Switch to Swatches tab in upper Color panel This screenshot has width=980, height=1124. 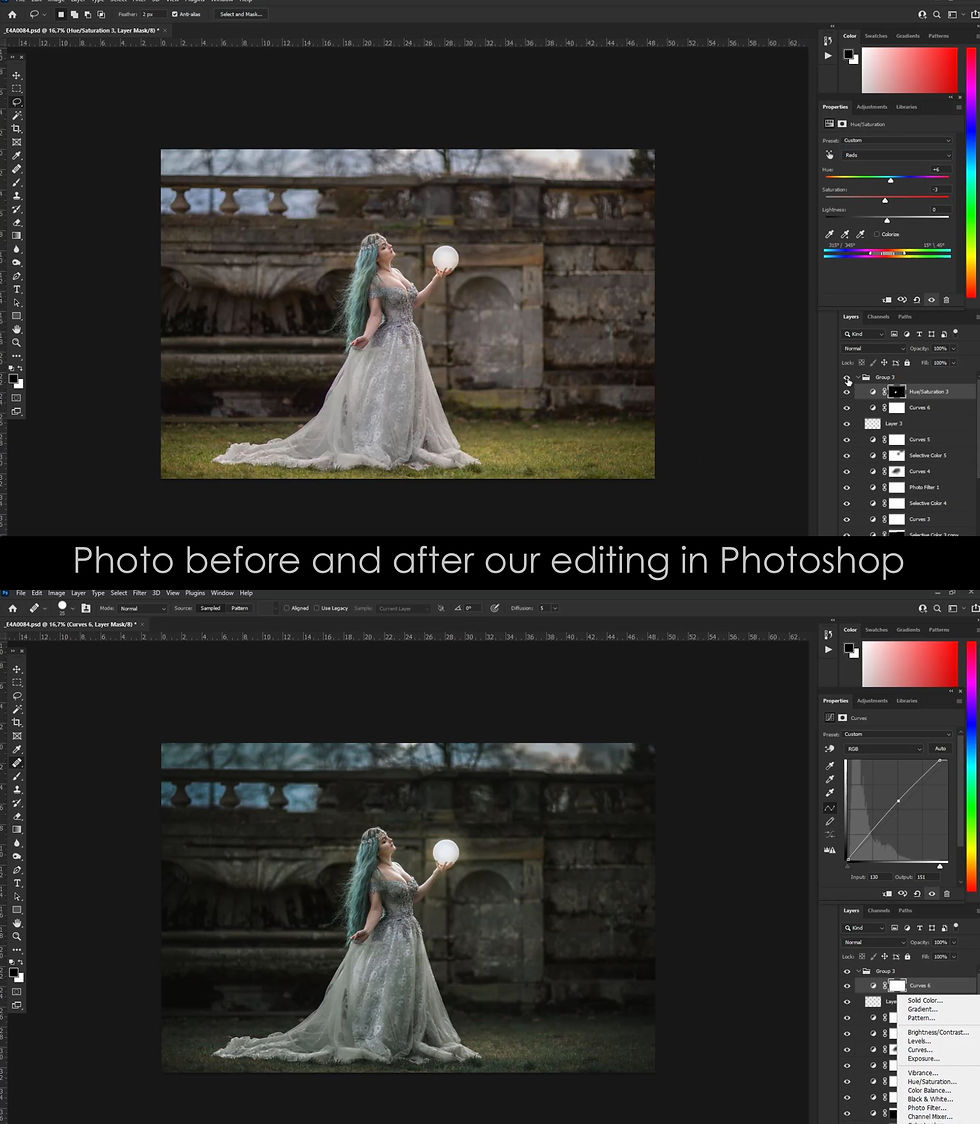pos(876,36)
